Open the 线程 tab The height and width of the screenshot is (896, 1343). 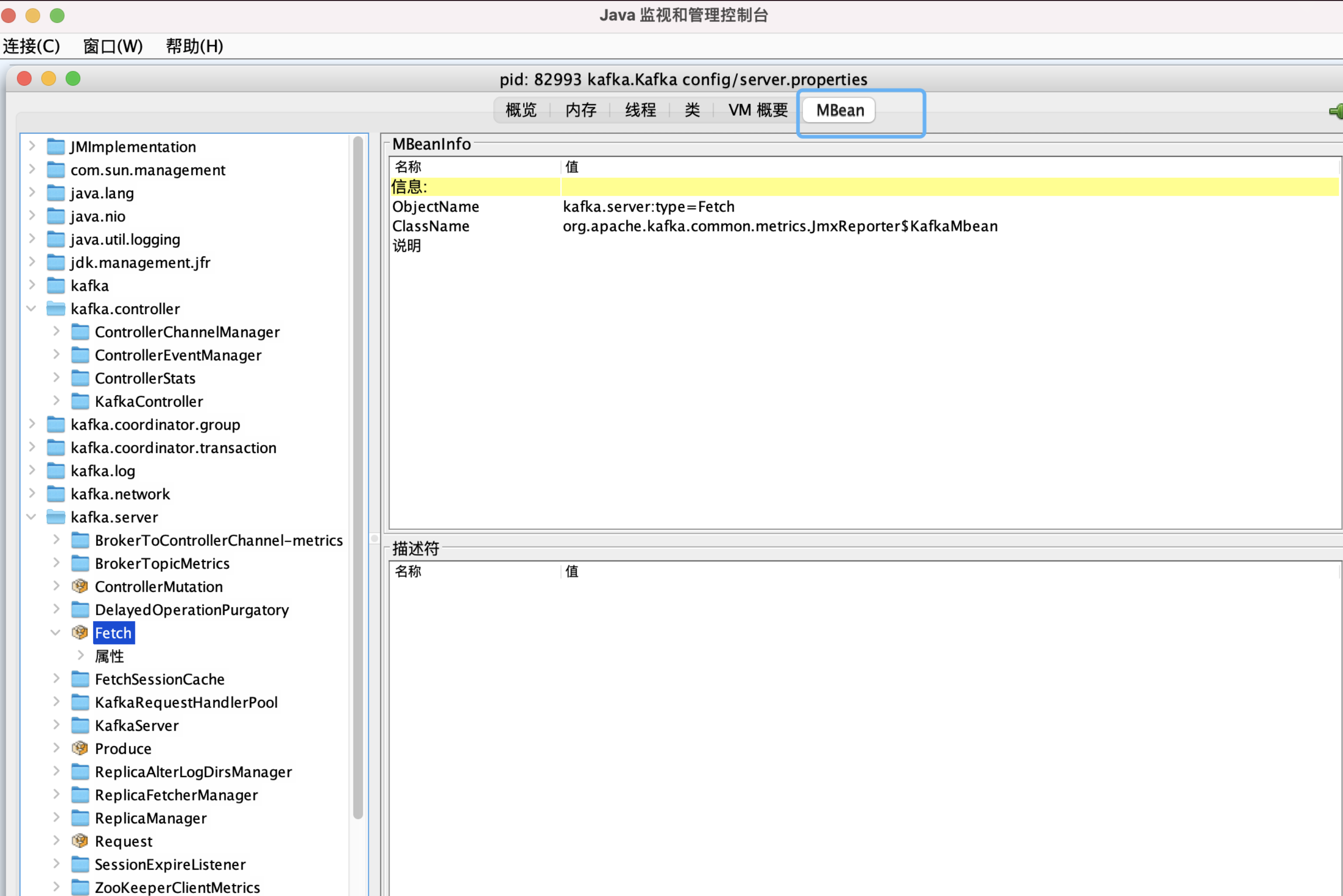click(640, 110)
